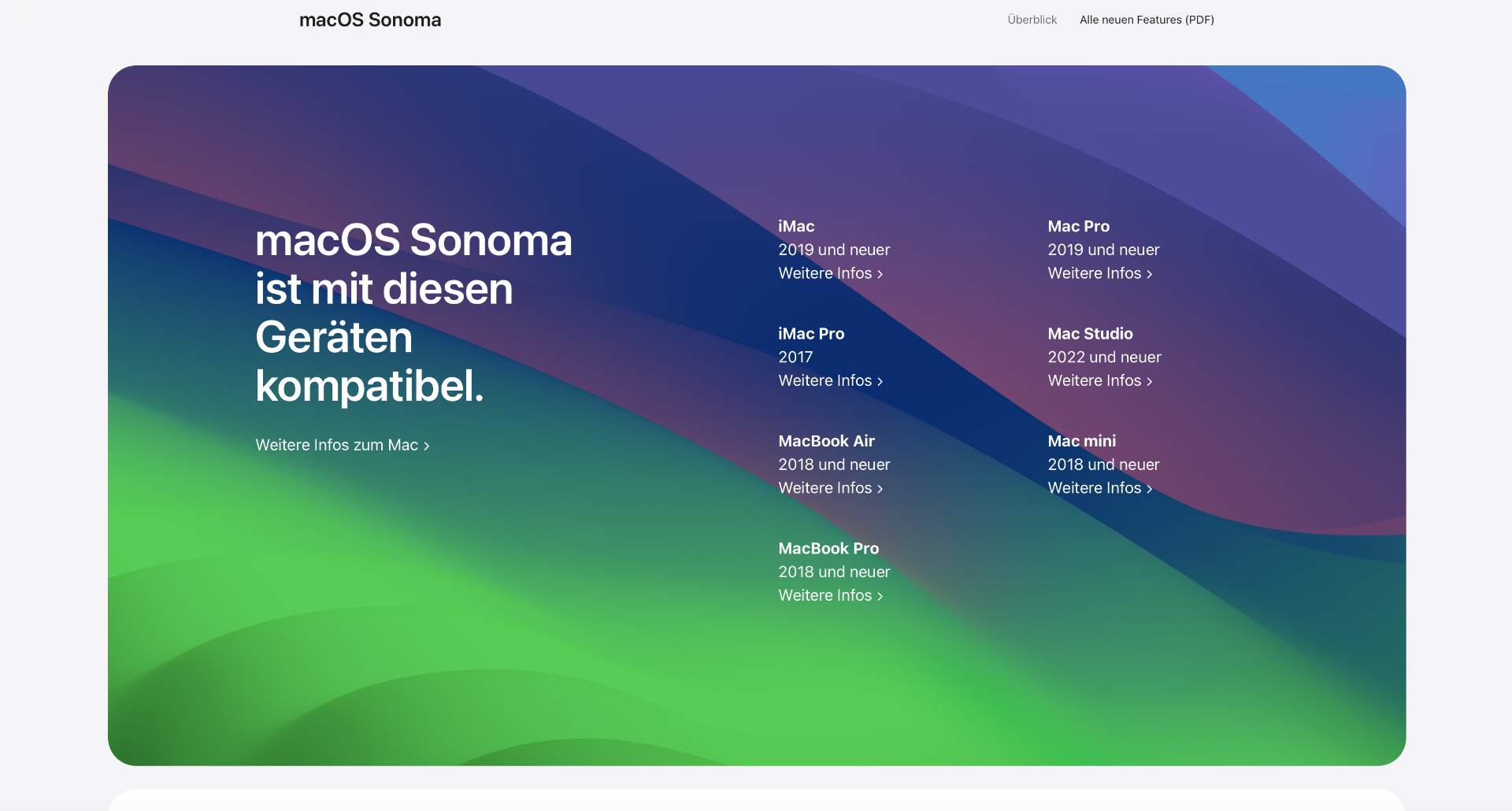1512x811 pixels.
Task: Click the chevron beside MacBook Air's Weitere Infos
Action: click(880, 489)
